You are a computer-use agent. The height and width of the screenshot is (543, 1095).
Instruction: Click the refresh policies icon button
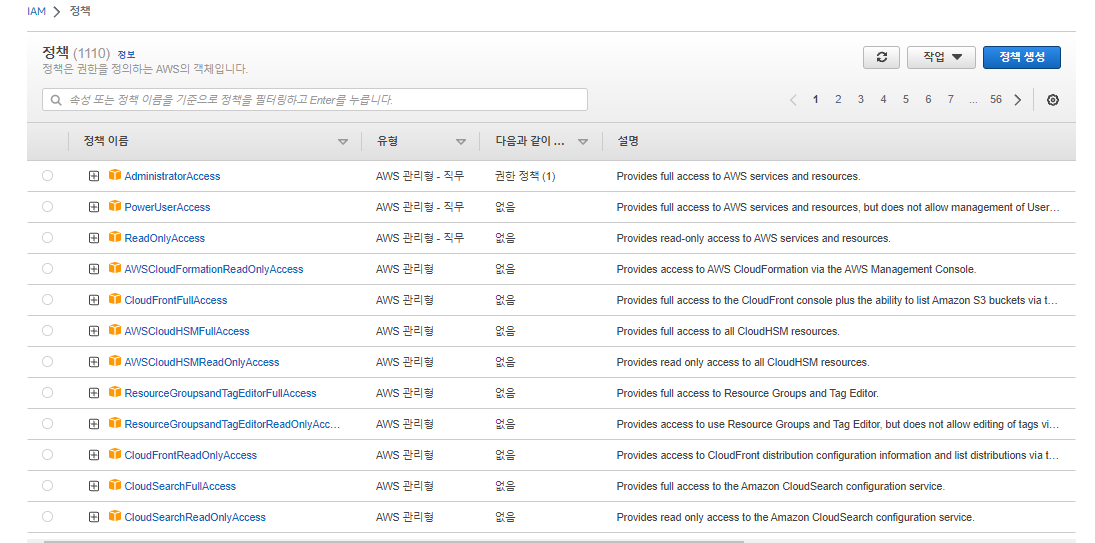pyautogui.click(x=881, y=57)
